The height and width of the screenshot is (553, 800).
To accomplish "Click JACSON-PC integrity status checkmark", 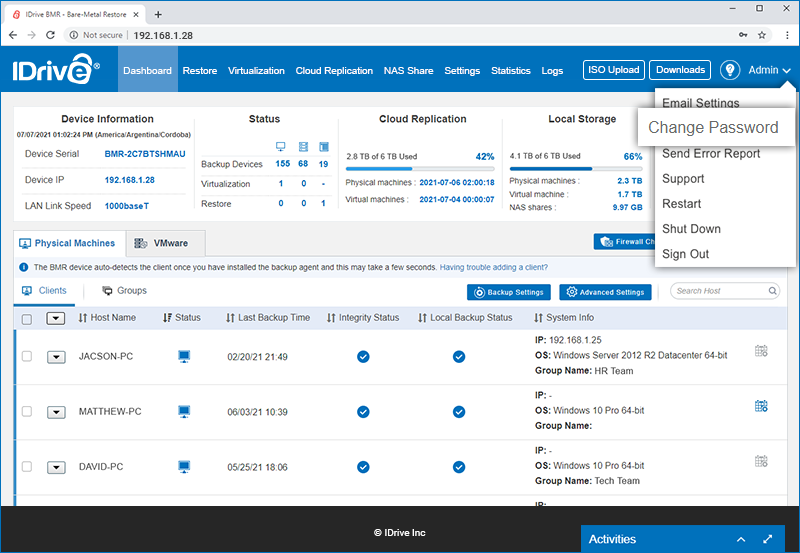I will [363, 357].
